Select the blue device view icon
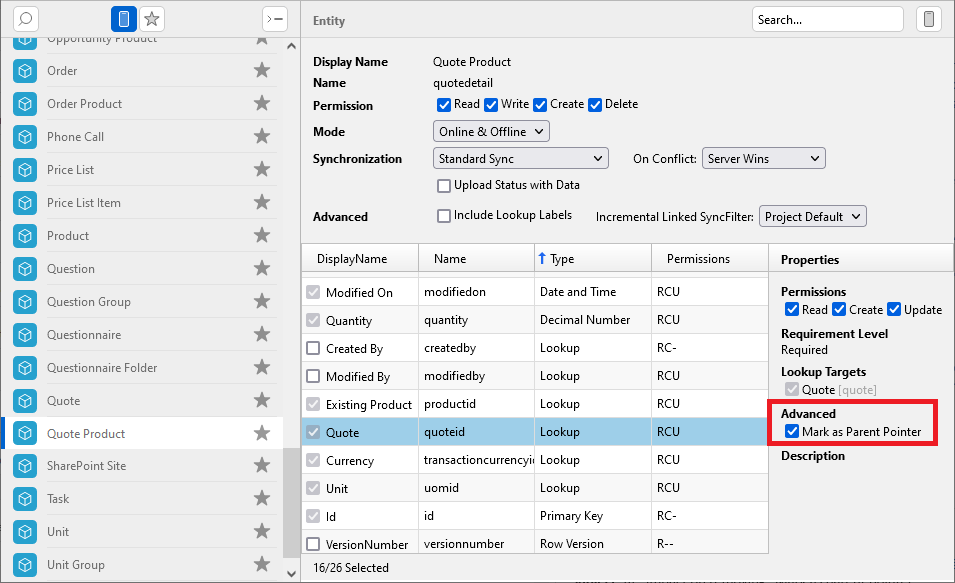The height and width of the screenshot is (583, 955). tap(124, 19)
